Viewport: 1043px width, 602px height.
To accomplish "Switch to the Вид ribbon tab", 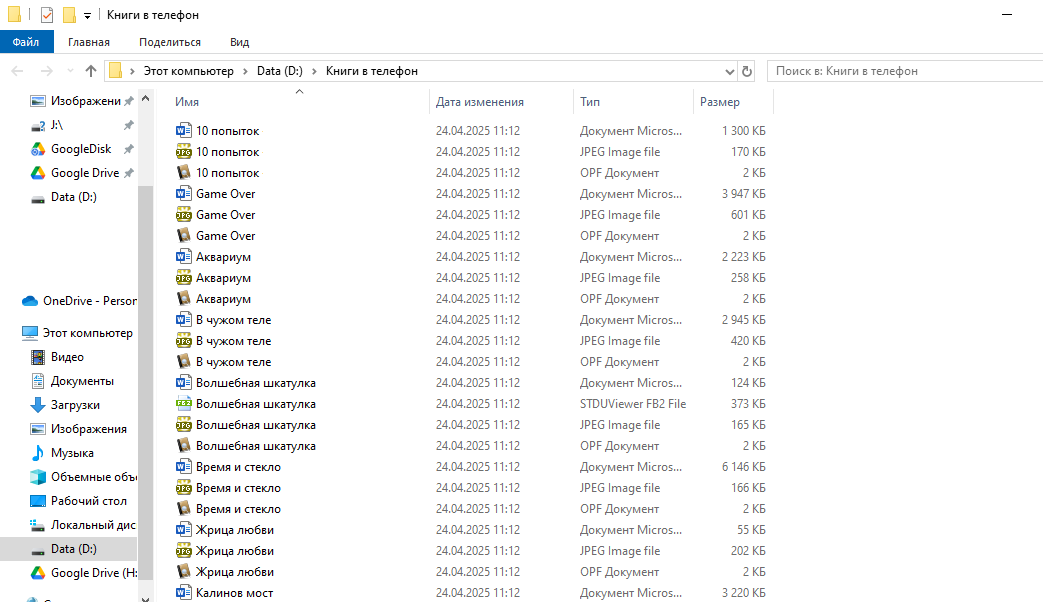I will tap(239, 42).
